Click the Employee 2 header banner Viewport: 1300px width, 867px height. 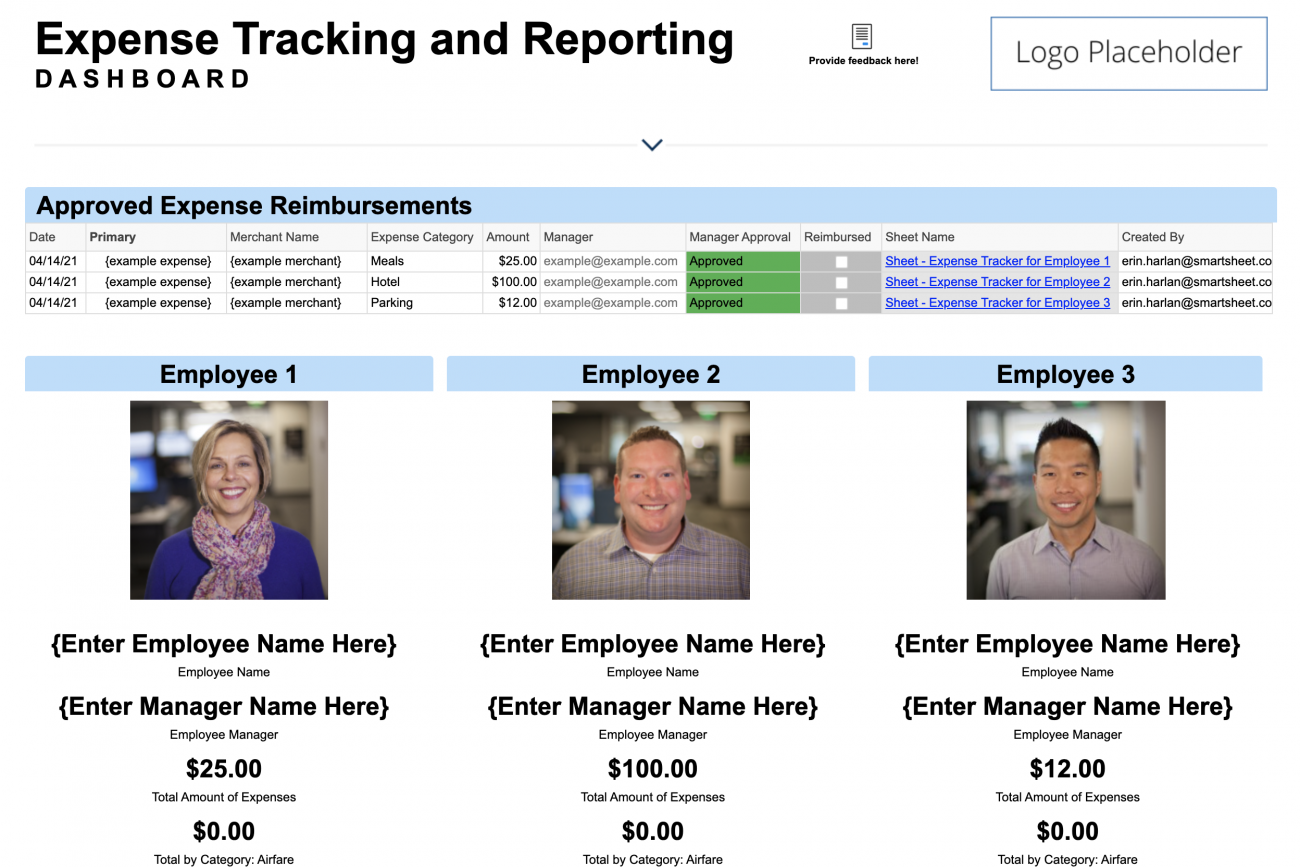[x=650, y=373]
